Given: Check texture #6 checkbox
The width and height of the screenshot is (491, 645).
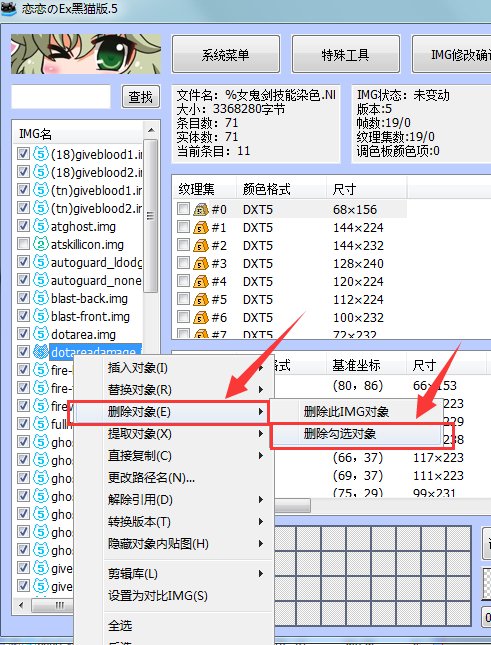Looking at the screenshot, I should pos(183,317).
